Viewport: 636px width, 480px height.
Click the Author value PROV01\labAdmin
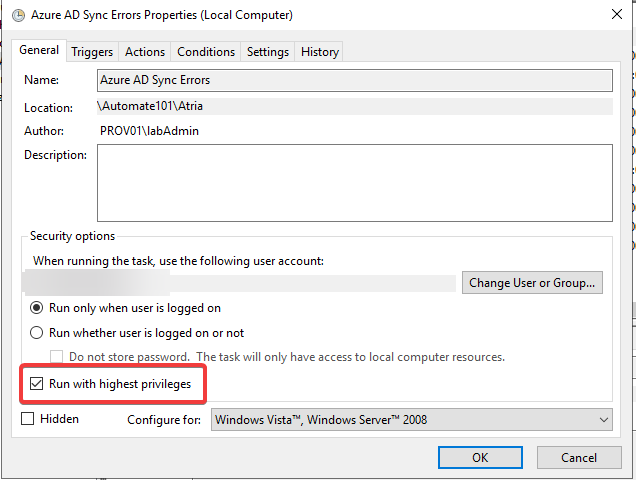[x=149, y=131]
